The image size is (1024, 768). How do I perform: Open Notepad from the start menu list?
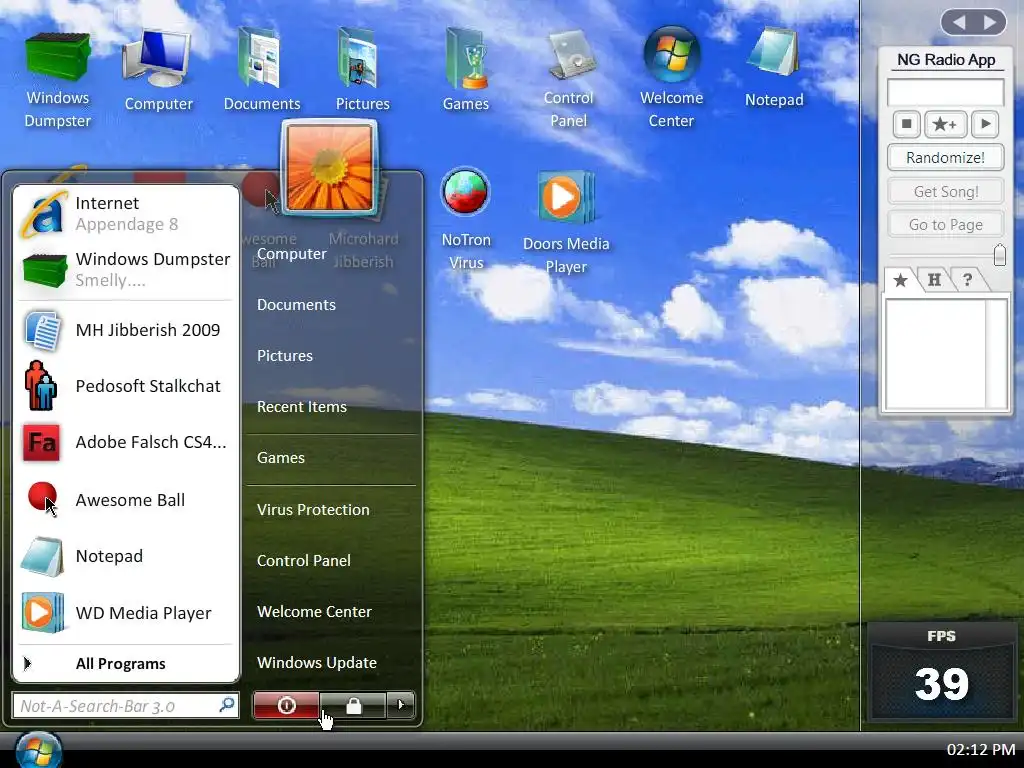coord(125,556)
